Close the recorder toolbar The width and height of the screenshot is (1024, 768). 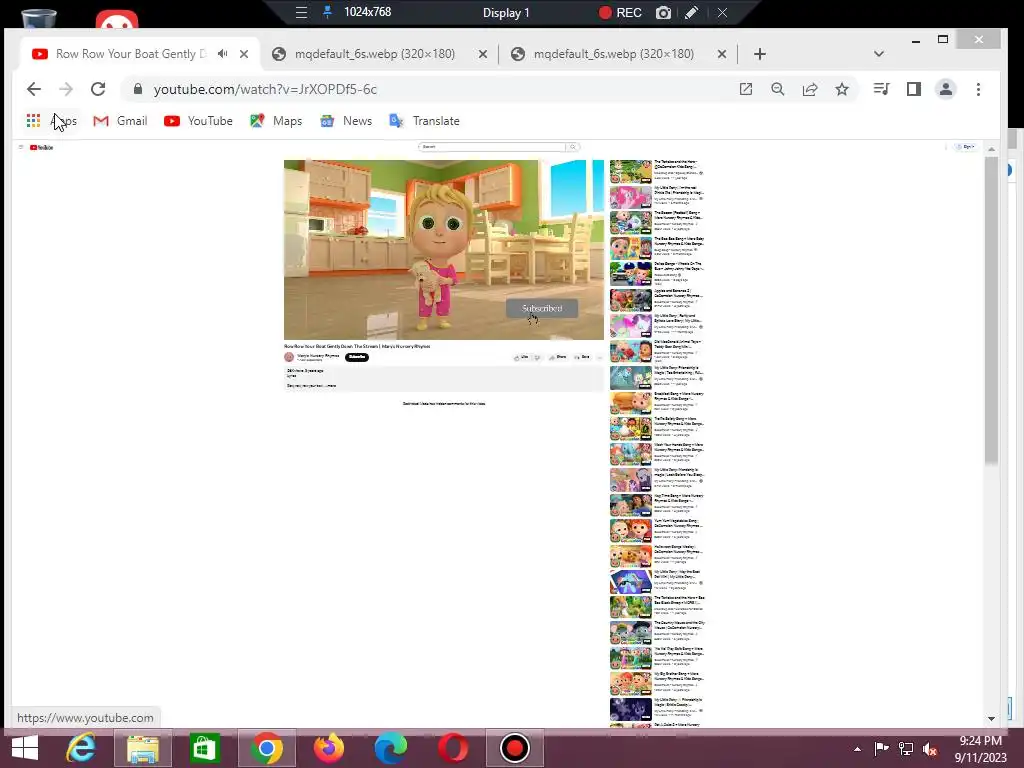[722, 12]
